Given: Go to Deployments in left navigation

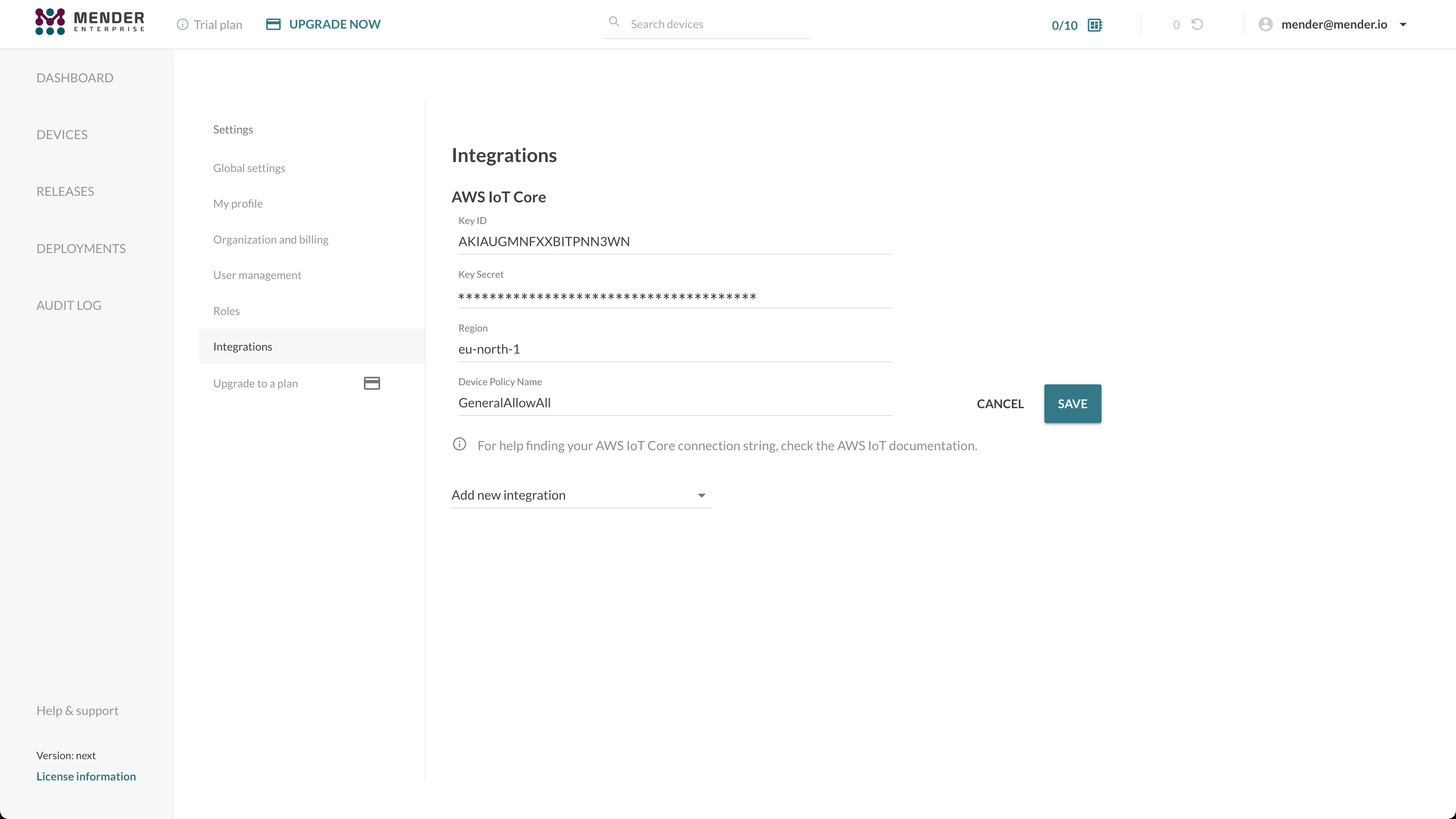Looking at the screenshot, I should coord(81,249).
